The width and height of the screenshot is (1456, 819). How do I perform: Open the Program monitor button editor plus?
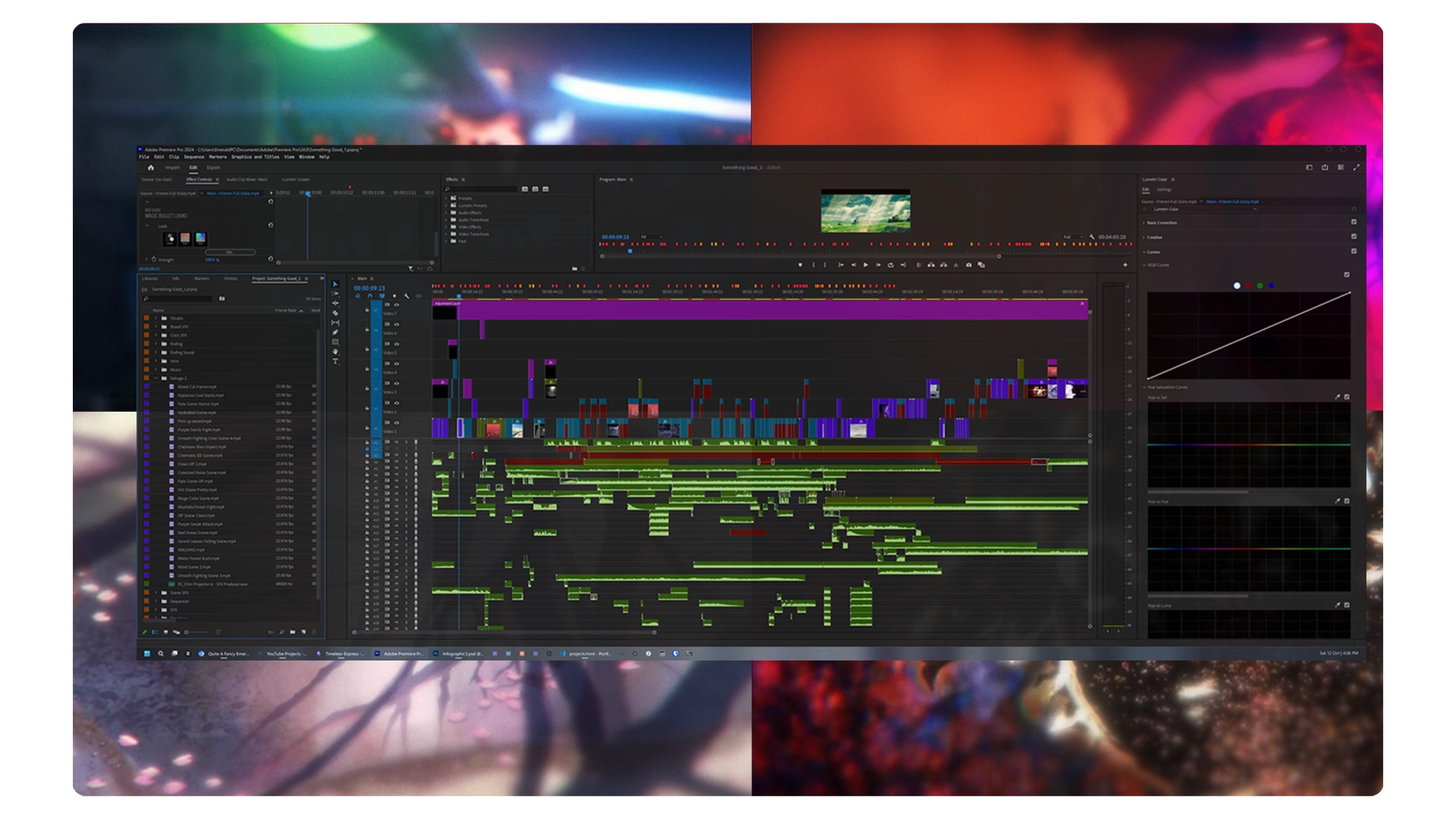click(x=1125, y=265)
